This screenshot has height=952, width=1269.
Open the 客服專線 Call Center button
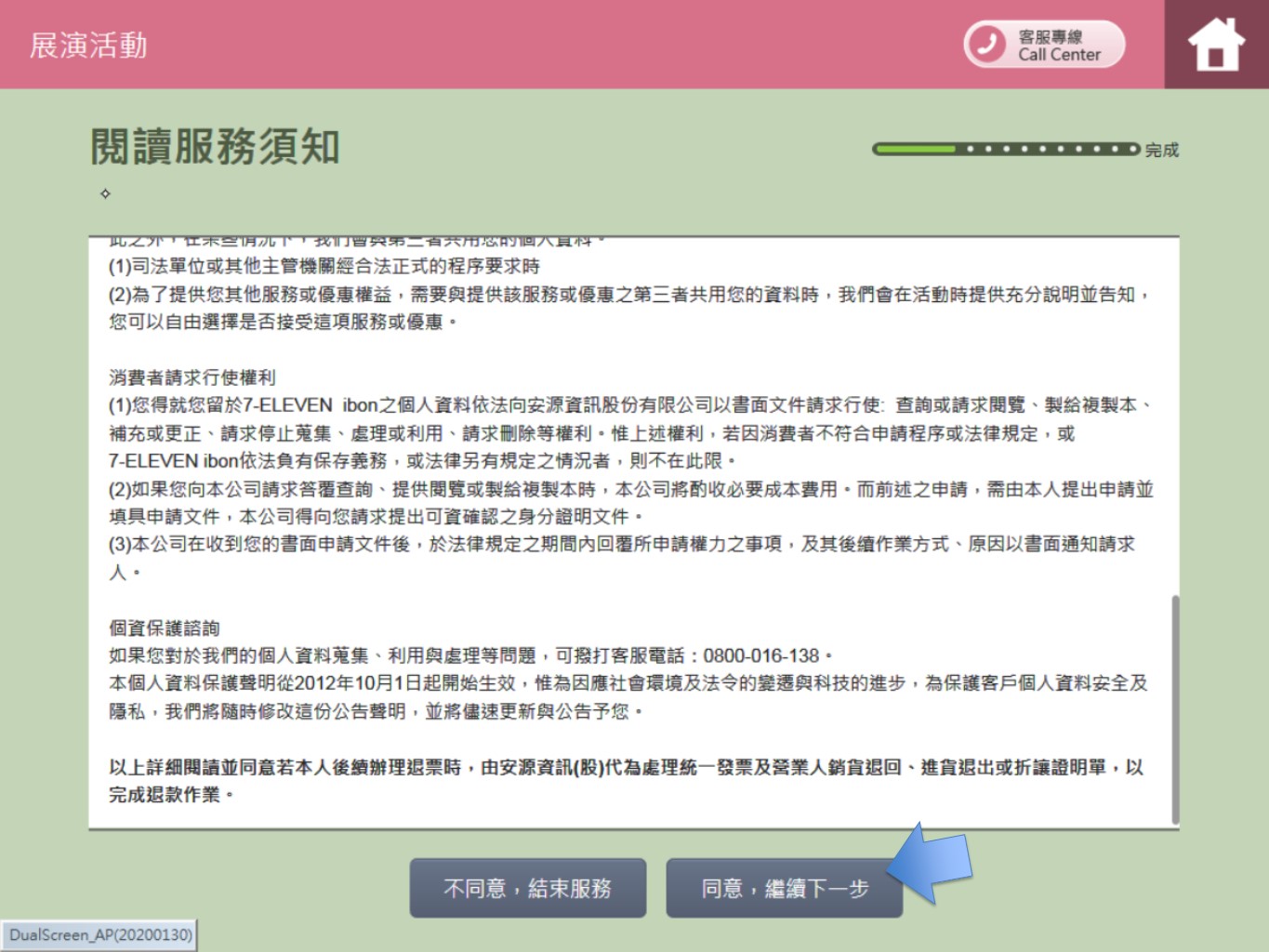pyautogui.click(x=1057, y=45)
